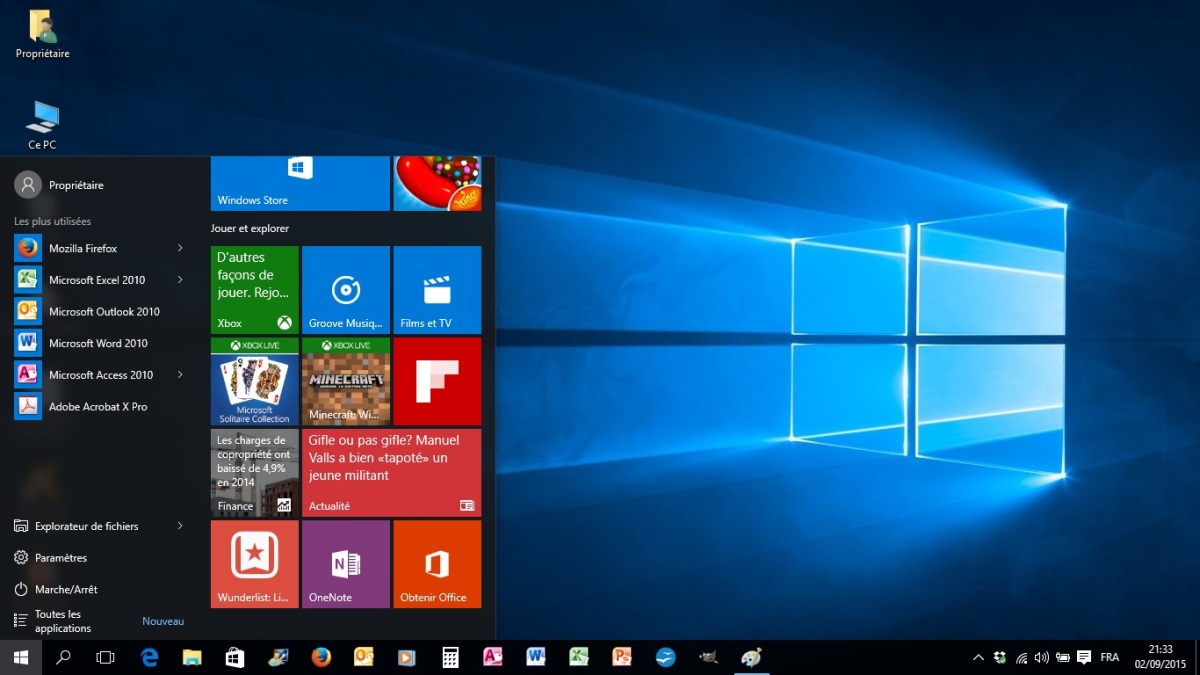Open the clock showing 21:33
1200x675 pixels.
coord(1160,657)
